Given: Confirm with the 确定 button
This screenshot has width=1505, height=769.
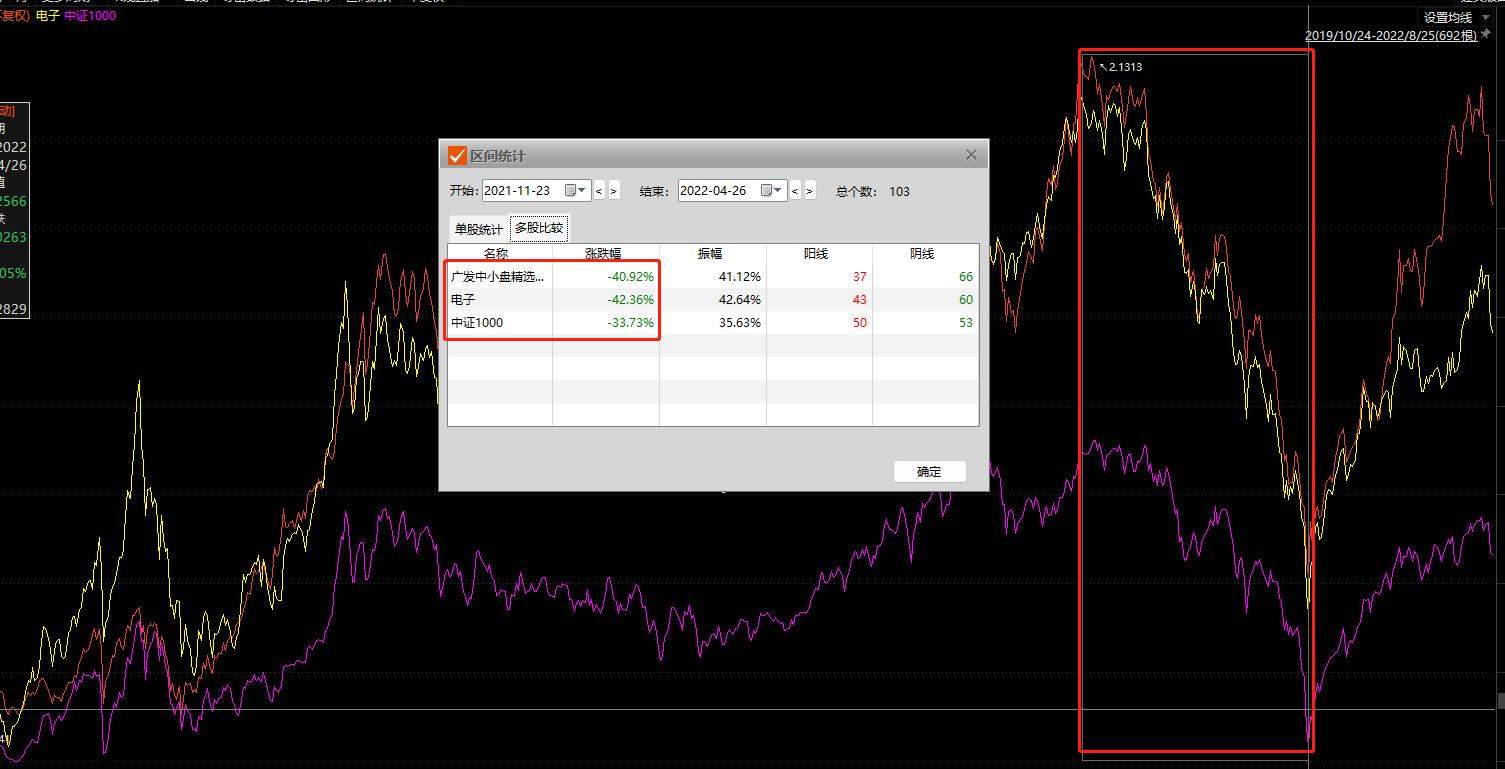Looking at the screenshot, I should click(929, 471).
